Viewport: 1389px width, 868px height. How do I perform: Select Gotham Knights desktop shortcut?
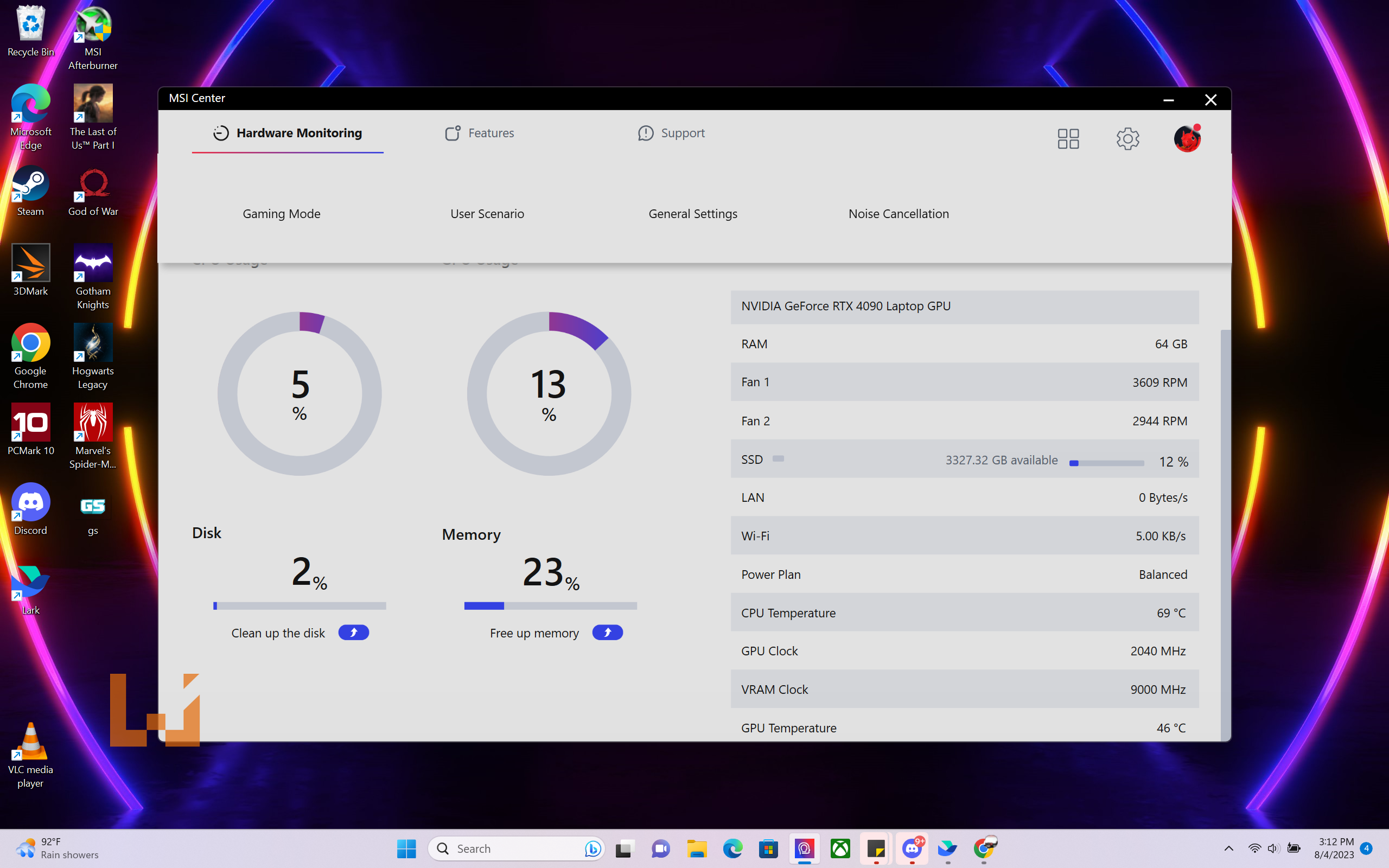[93, 277]
